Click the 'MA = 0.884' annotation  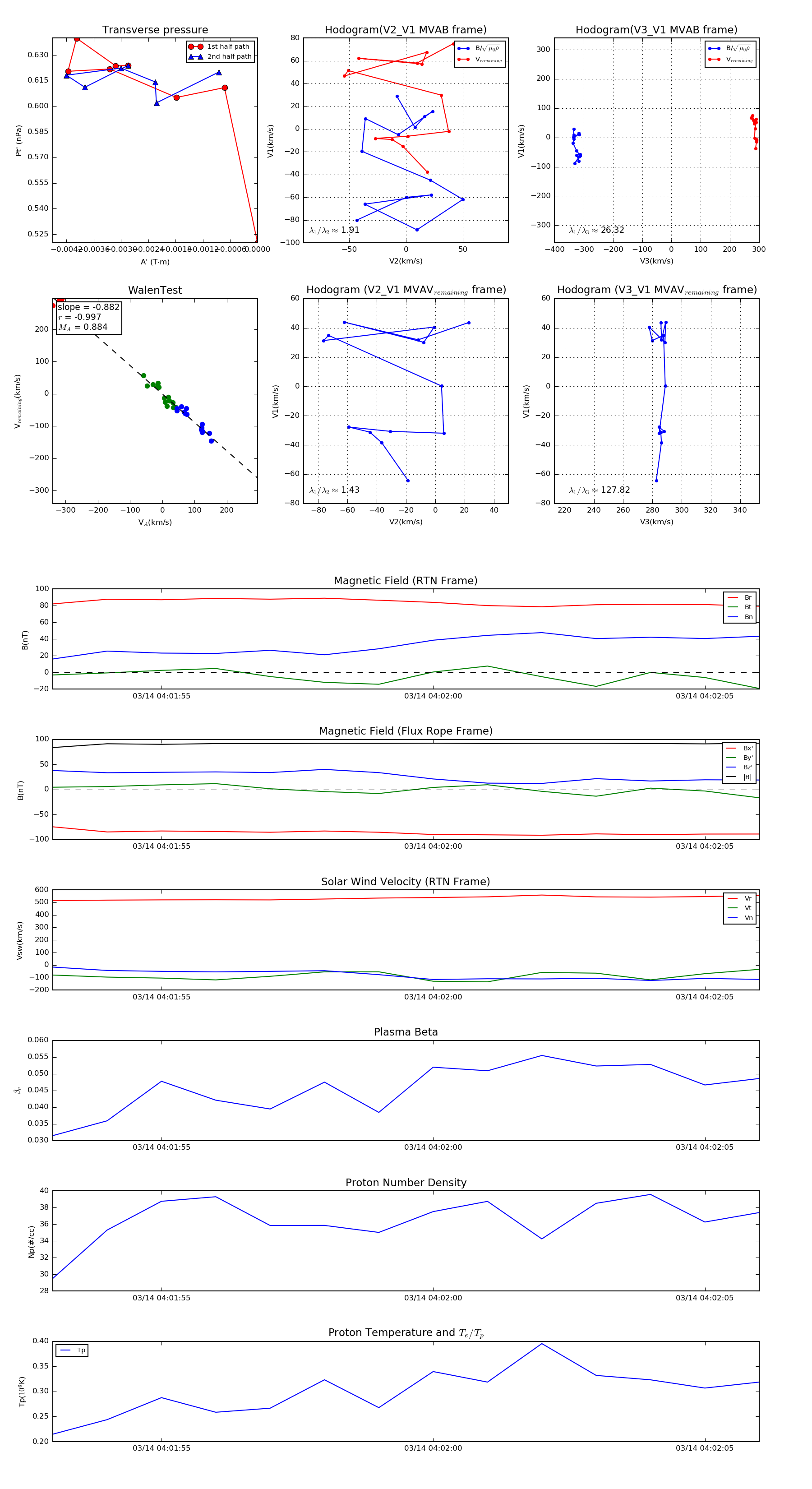tap(83, 327)
